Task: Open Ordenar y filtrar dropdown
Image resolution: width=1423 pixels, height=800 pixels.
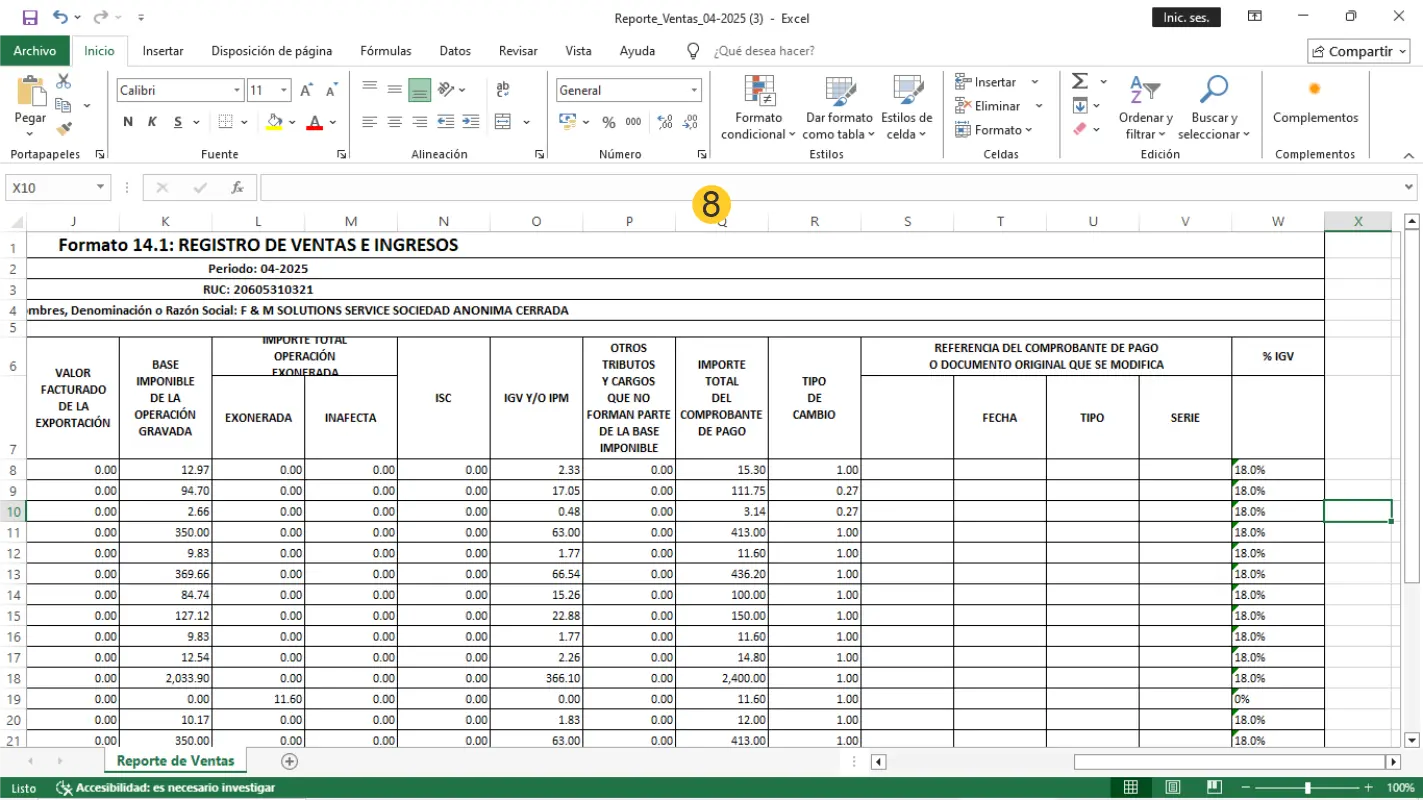Action: click(x=1145, y=108)
